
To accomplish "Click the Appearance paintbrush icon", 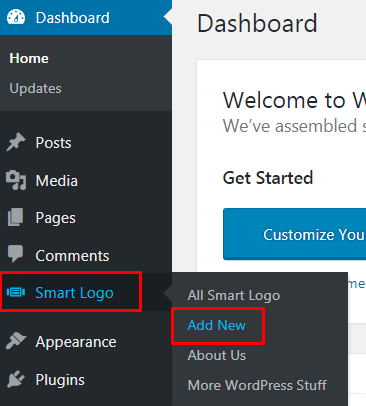I will [x=16, y=341].
